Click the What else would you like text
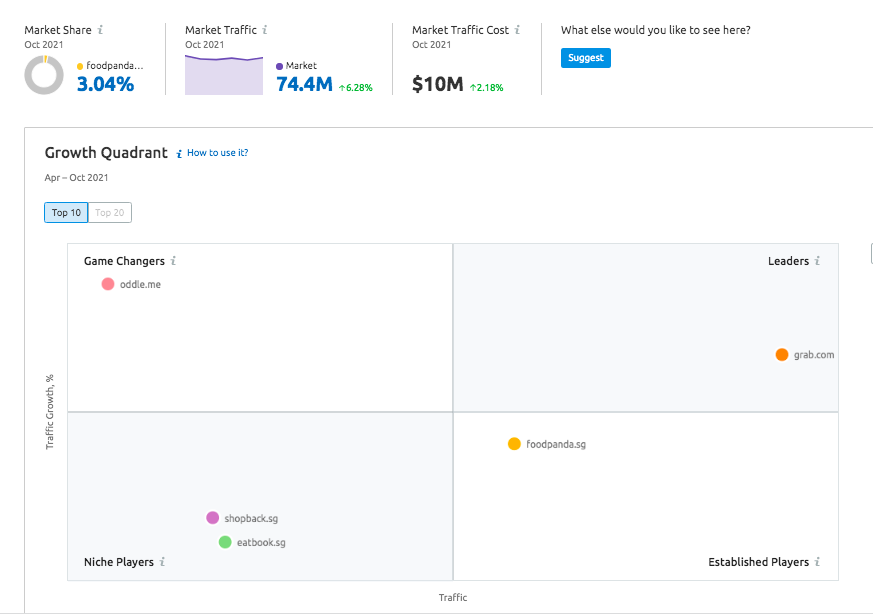The height and width of the screenshot is (614, 873). point(655,30)
